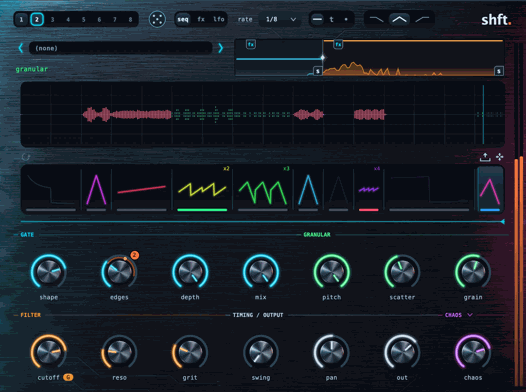Click the cutoff knob

pyautogui.click(x=49, y=352)
